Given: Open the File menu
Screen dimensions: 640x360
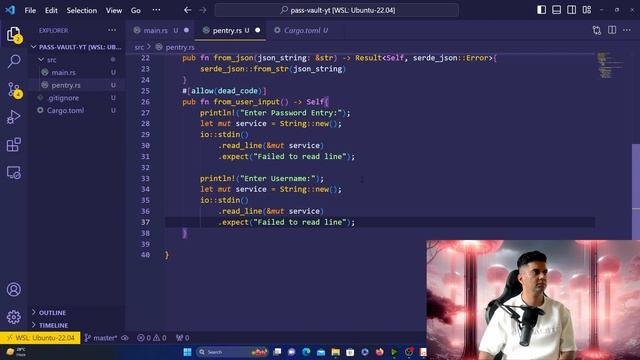Looking at the screenshot, I should click(x=30, y=10).
